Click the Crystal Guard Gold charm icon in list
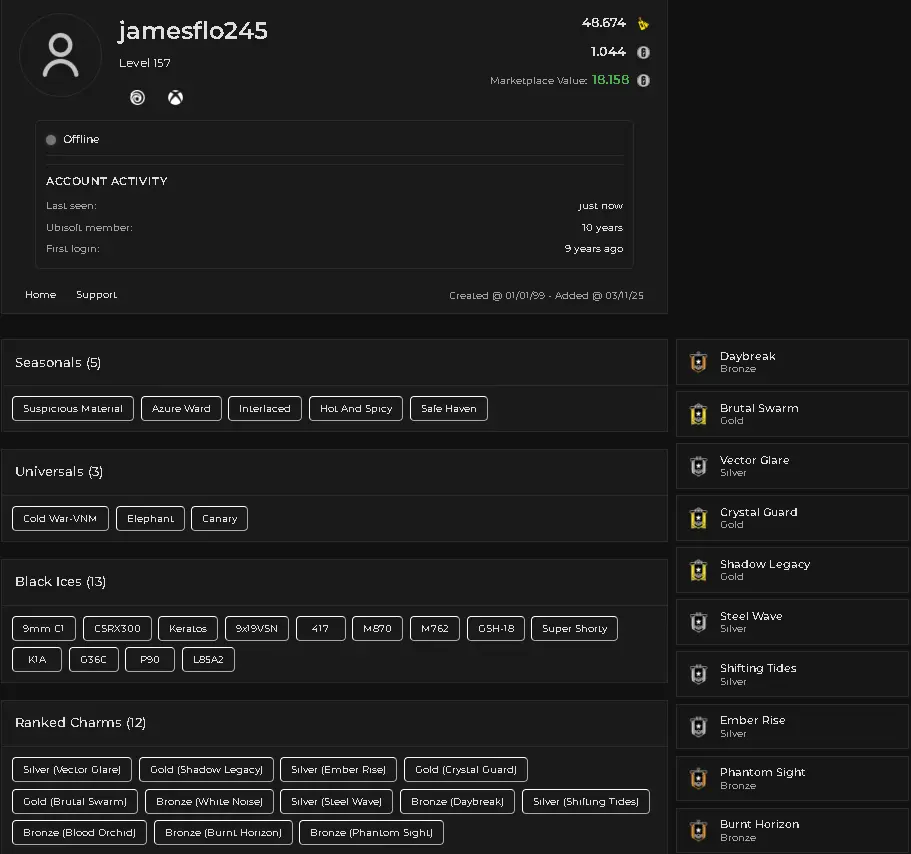911x854 pixels. (x=698, y=518)
